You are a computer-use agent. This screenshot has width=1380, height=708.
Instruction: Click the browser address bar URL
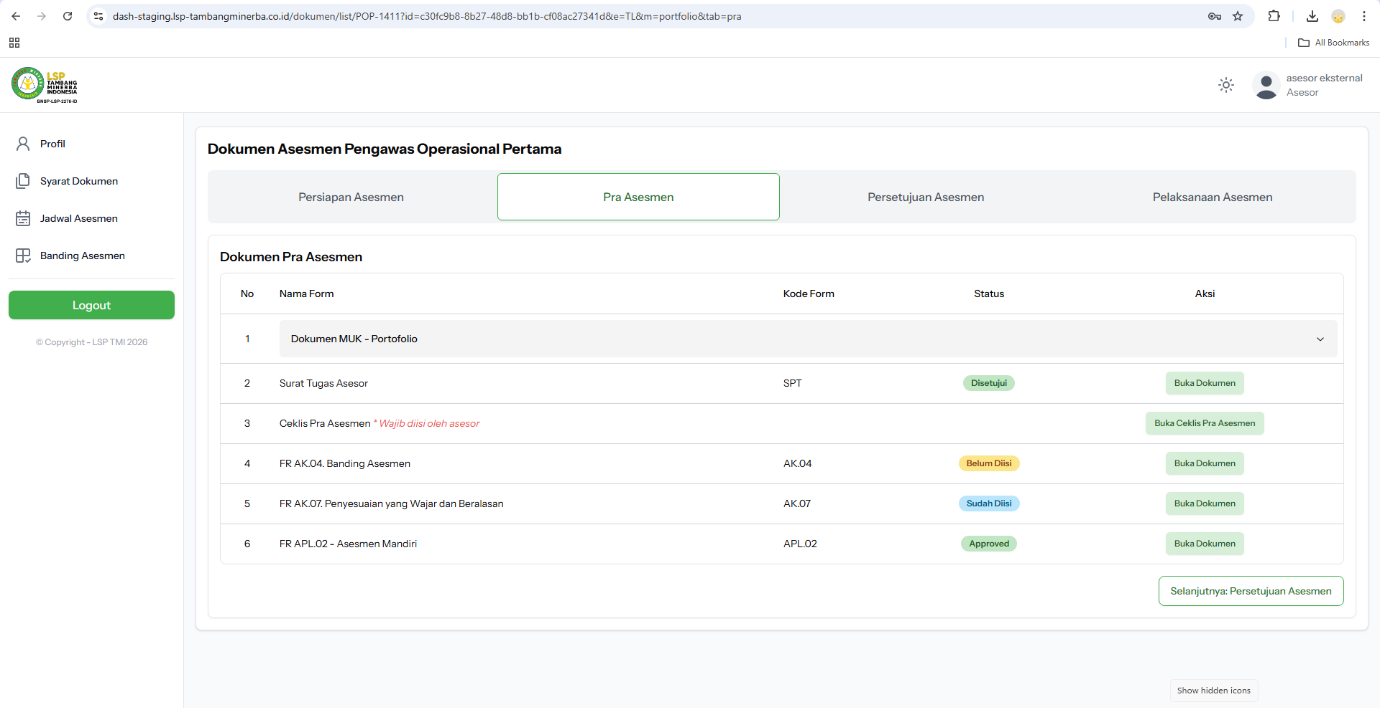[x=427, y=16]
